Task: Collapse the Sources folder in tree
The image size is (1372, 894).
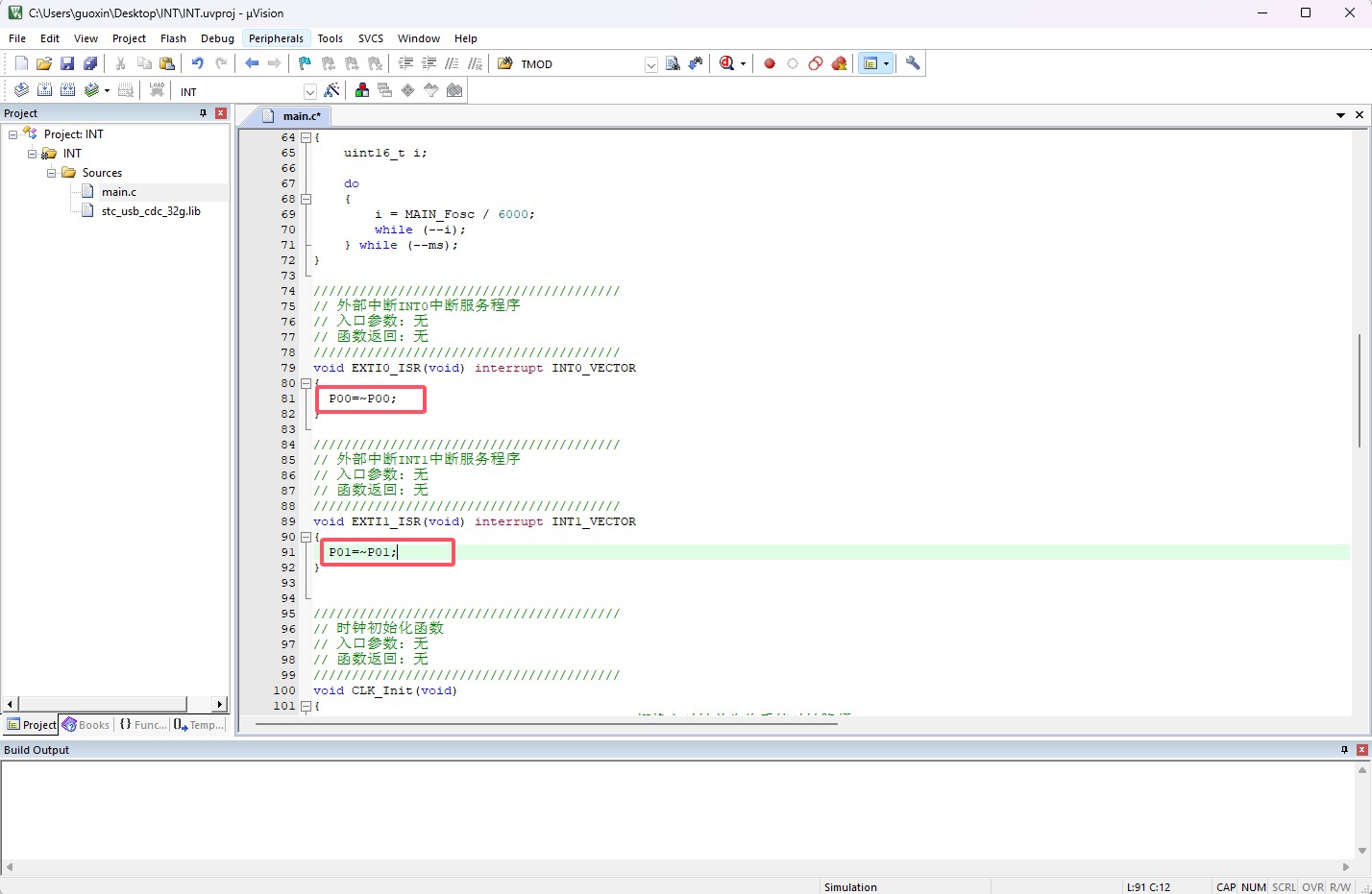Action: point(52,173)
